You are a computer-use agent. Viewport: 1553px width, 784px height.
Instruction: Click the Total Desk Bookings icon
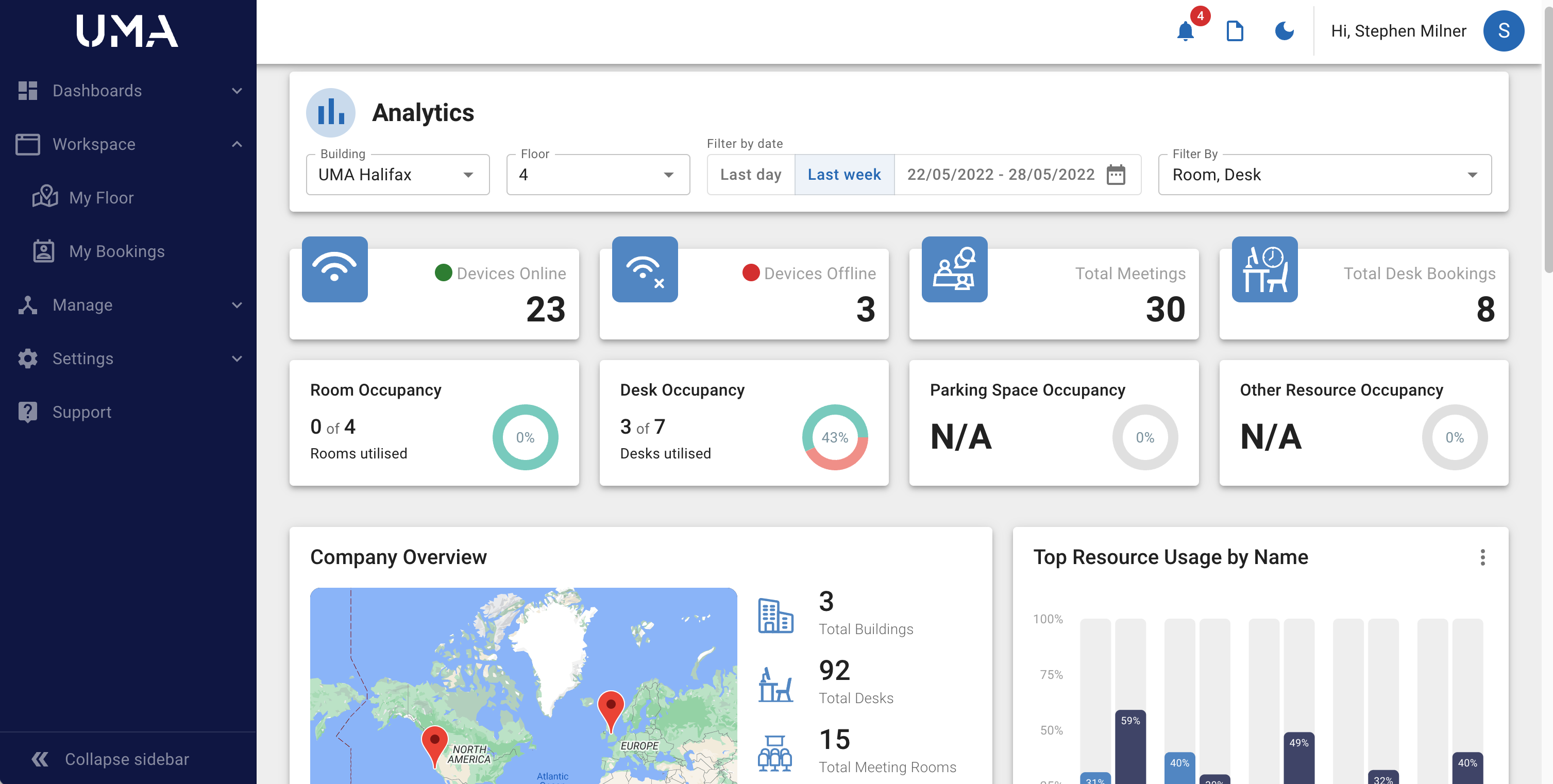(1264, 269)
